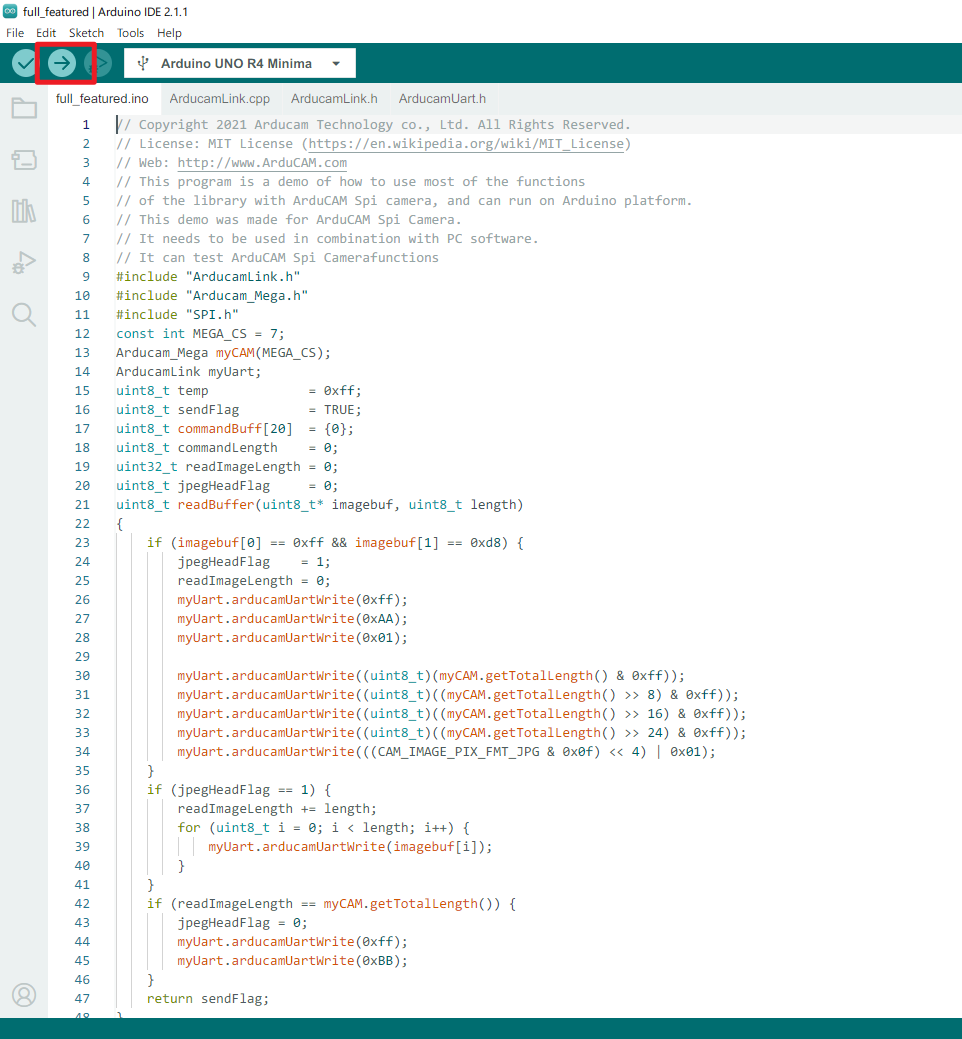962x1039 pixels.
Task: Click the arducamUartWrite(0xAA) call
Action: 292,619
